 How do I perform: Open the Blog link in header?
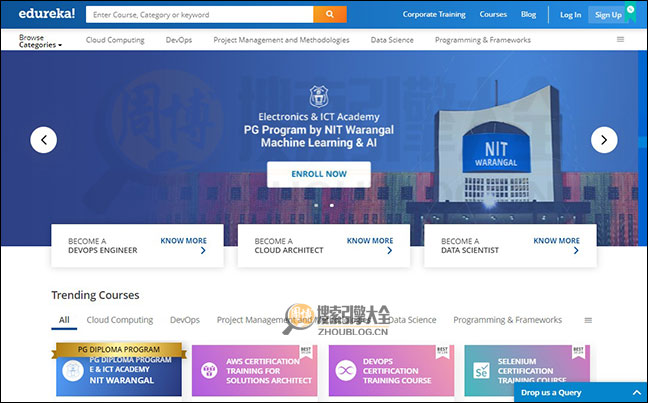[528, 14]
